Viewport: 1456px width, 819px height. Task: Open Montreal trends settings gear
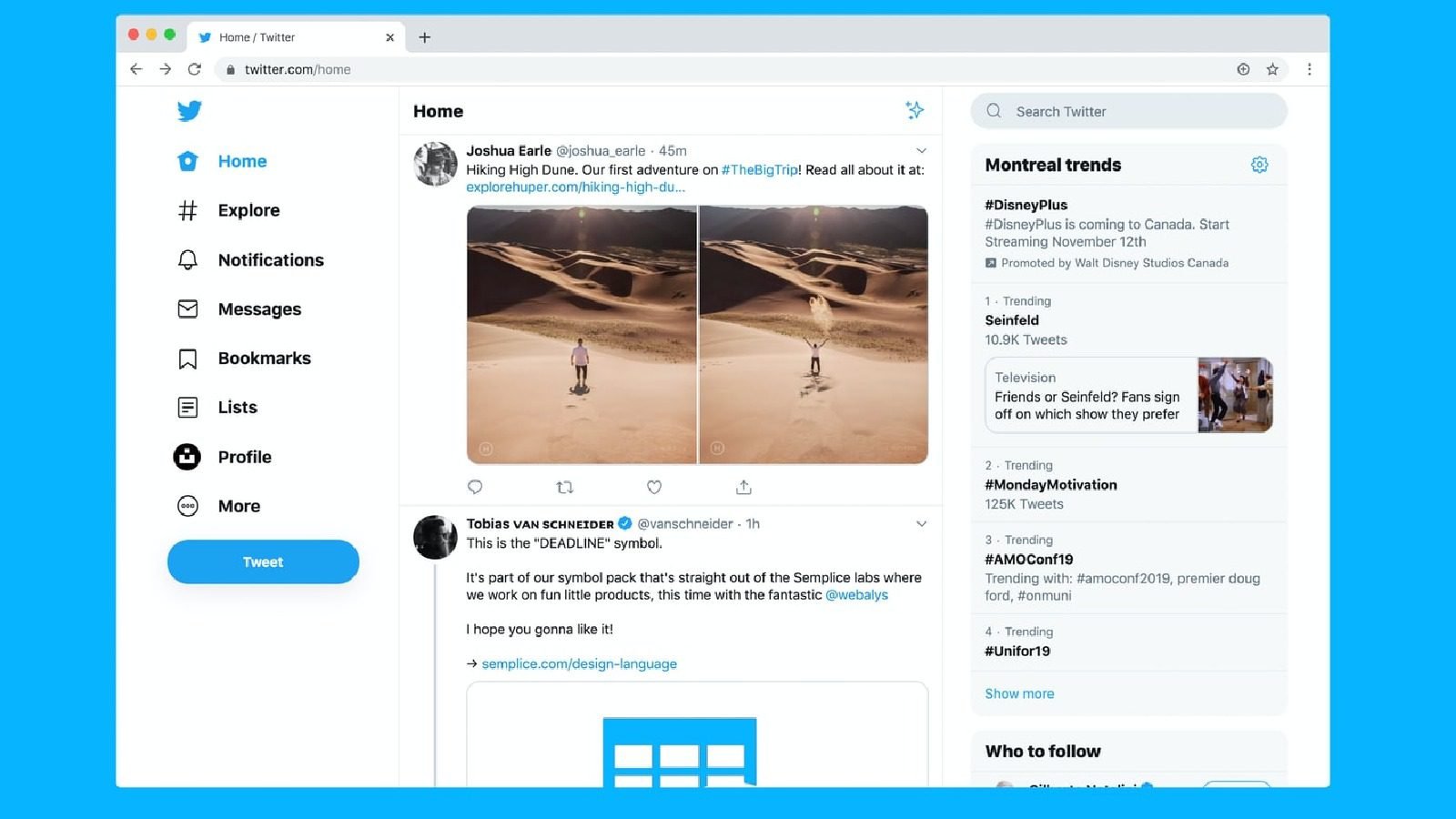1259,165
